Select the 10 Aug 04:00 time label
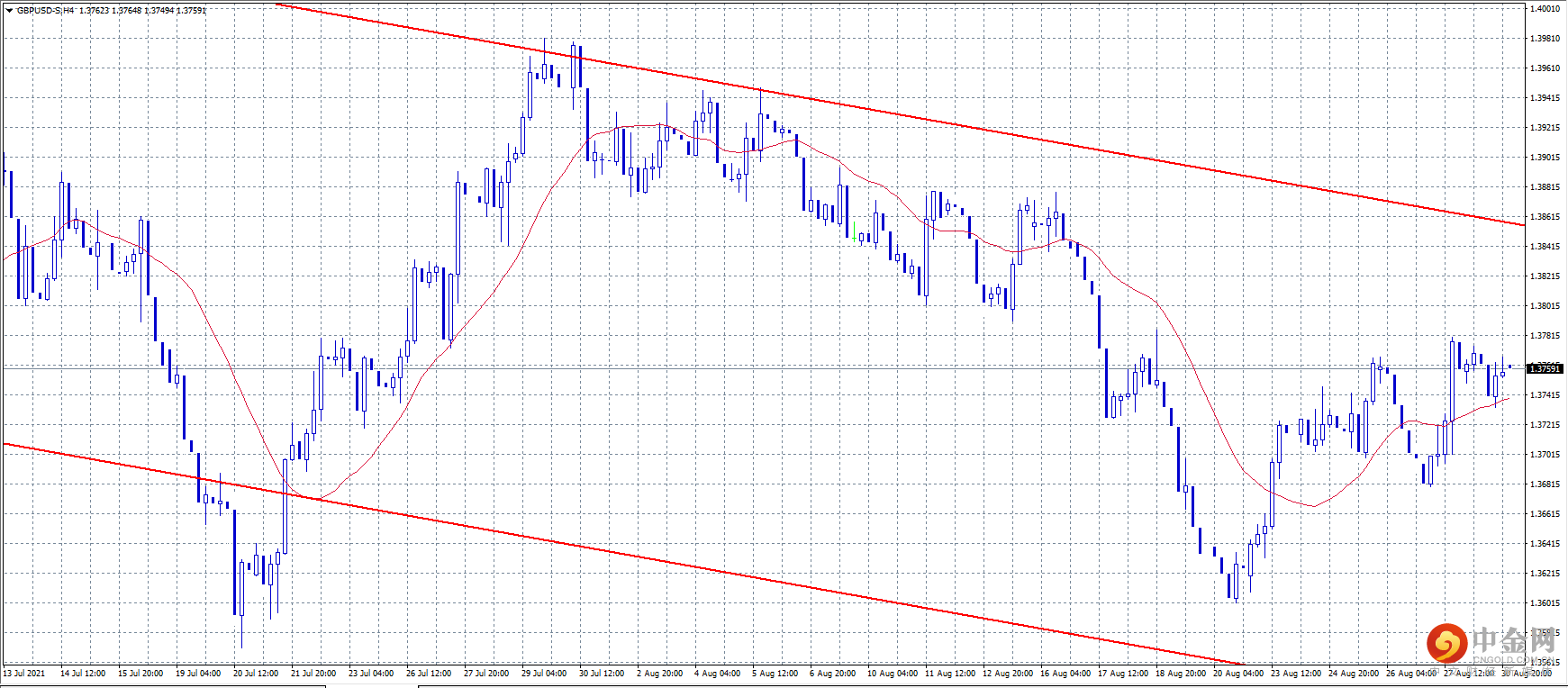Image resolution: width=1568 pixels, height=688 pixels. click(x=893, y=673)
